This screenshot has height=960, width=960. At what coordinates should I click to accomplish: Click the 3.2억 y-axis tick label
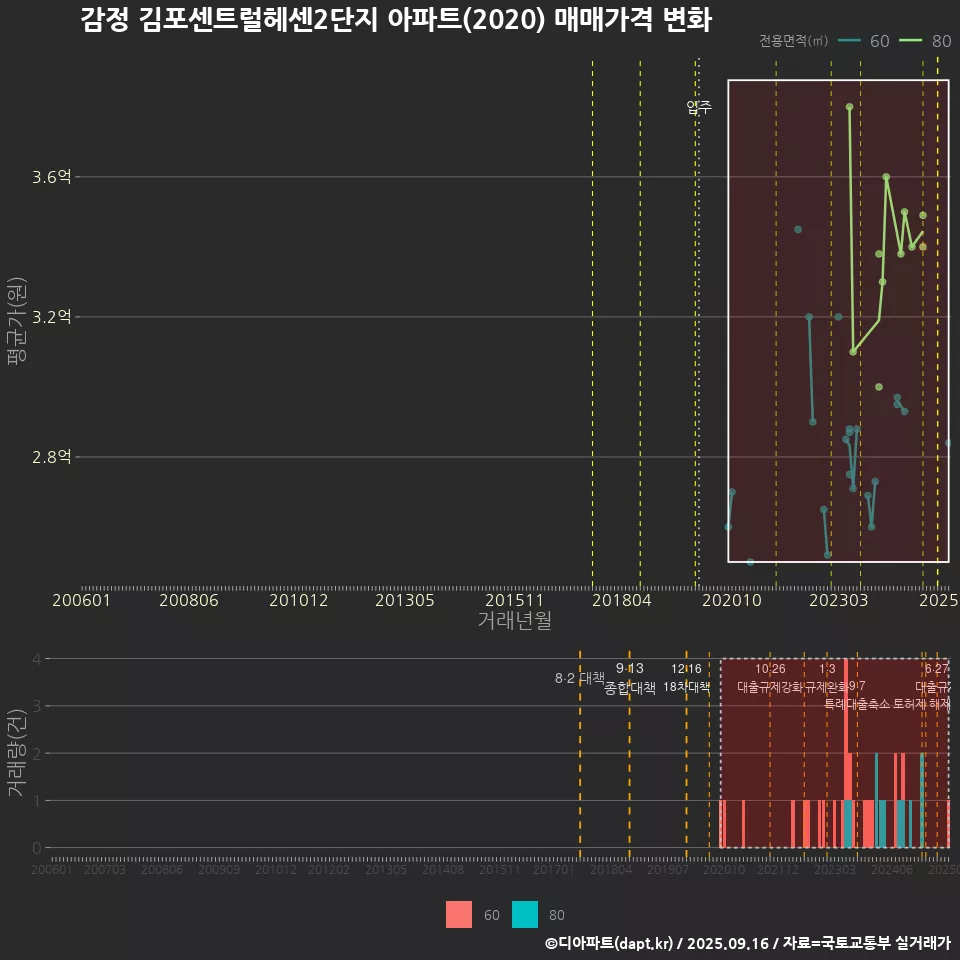pos(51,317)
